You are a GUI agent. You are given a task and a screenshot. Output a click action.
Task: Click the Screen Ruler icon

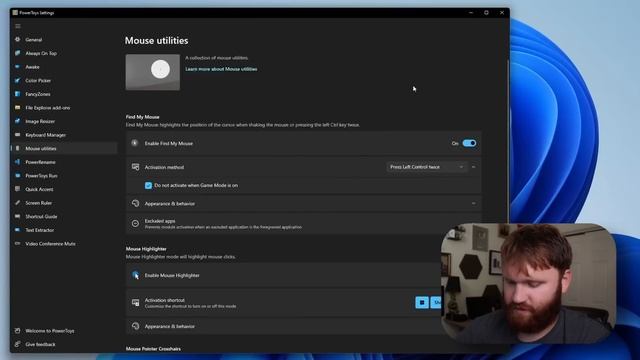pos(18,203)
